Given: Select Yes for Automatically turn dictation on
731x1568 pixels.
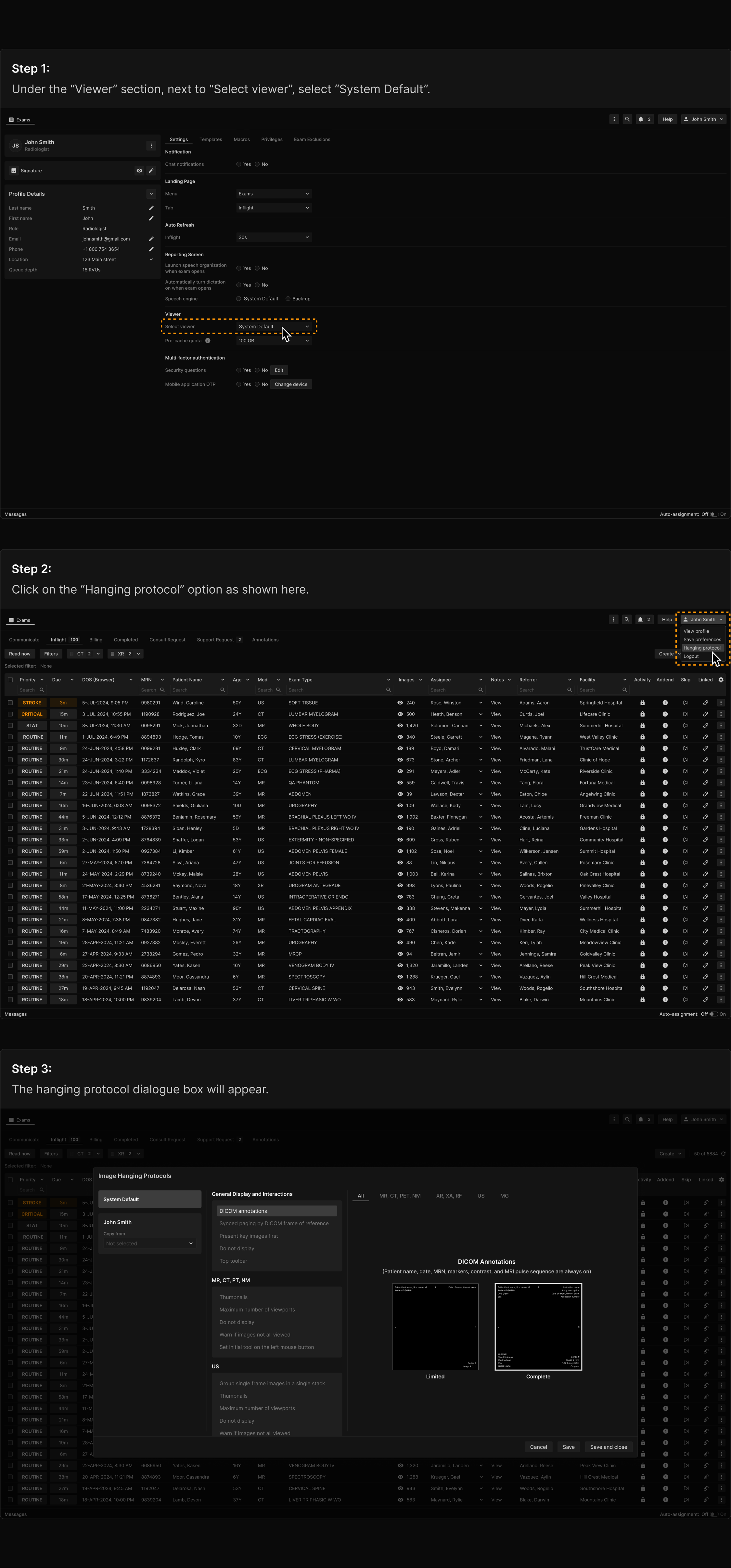Looking at the screenshot, I should 239,285.
